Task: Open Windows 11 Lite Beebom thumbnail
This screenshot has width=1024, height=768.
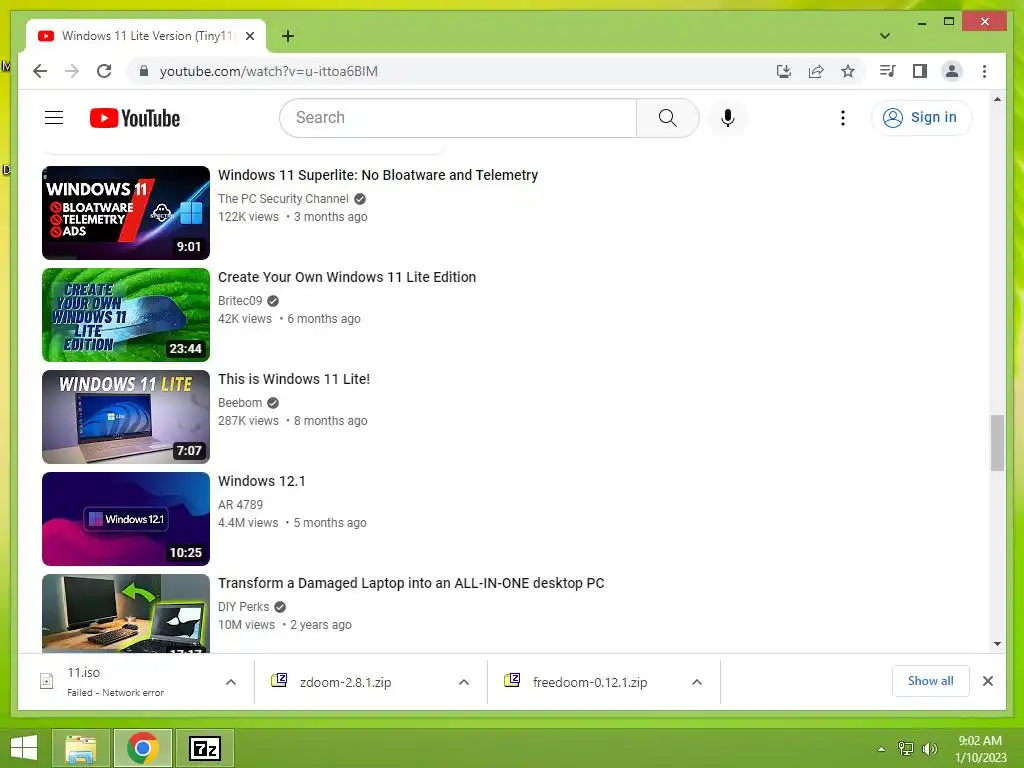Action: pos(126,417)
